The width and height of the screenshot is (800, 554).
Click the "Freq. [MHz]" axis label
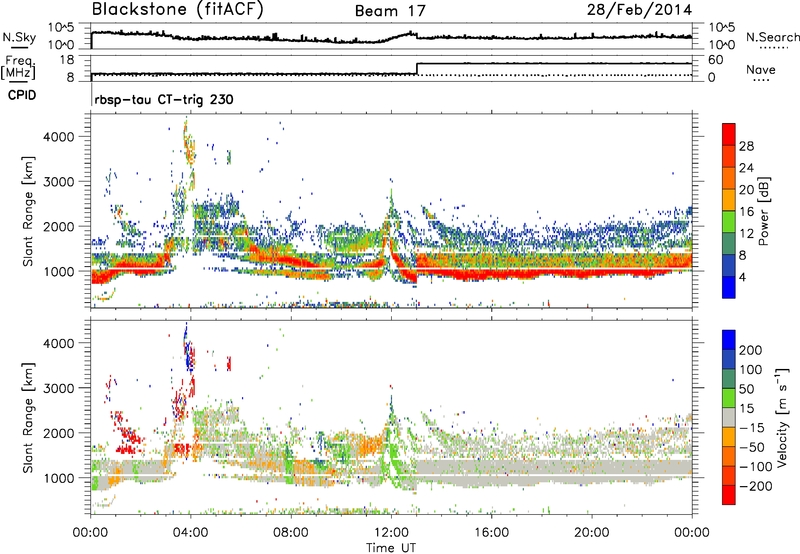[18, 68]
